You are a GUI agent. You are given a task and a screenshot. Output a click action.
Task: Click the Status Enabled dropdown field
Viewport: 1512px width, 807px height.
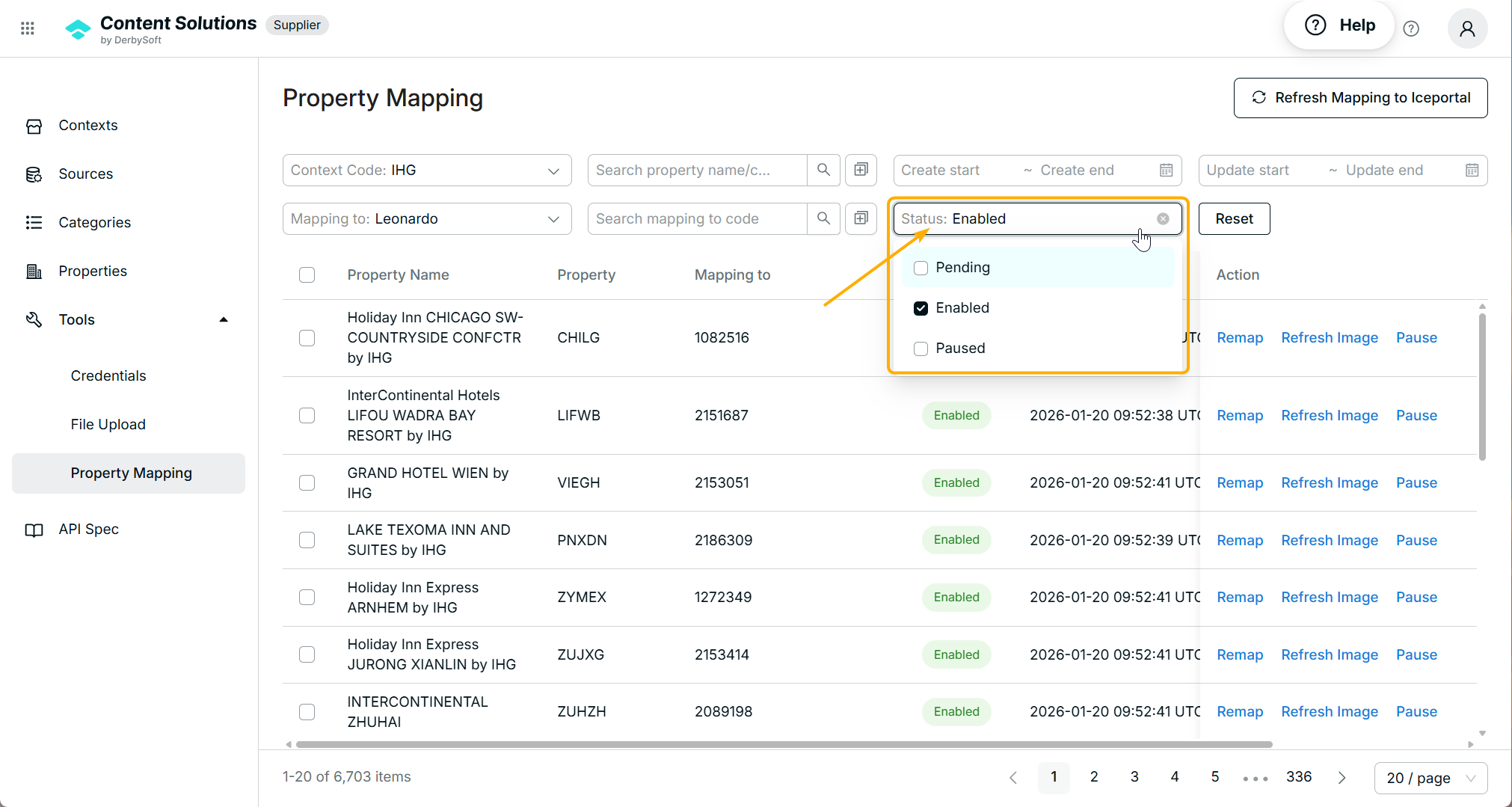click(x=1037, y=218)
